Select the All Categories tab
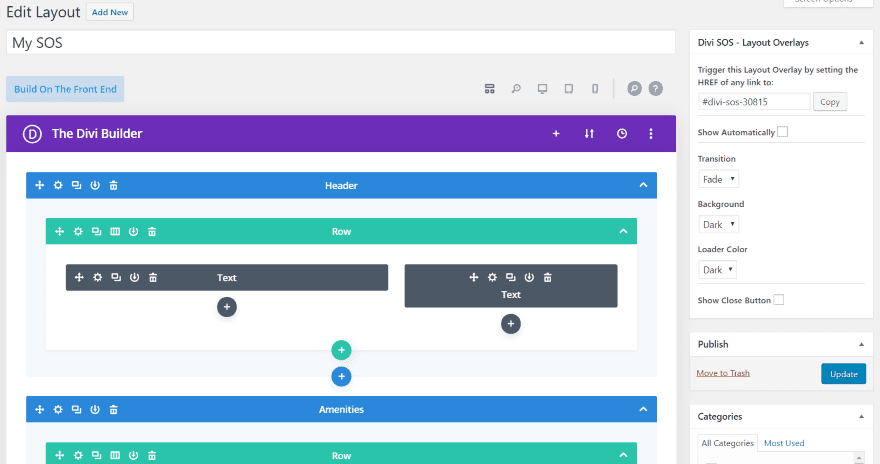Viewport: 880px width, 464px height. (727, 443)
